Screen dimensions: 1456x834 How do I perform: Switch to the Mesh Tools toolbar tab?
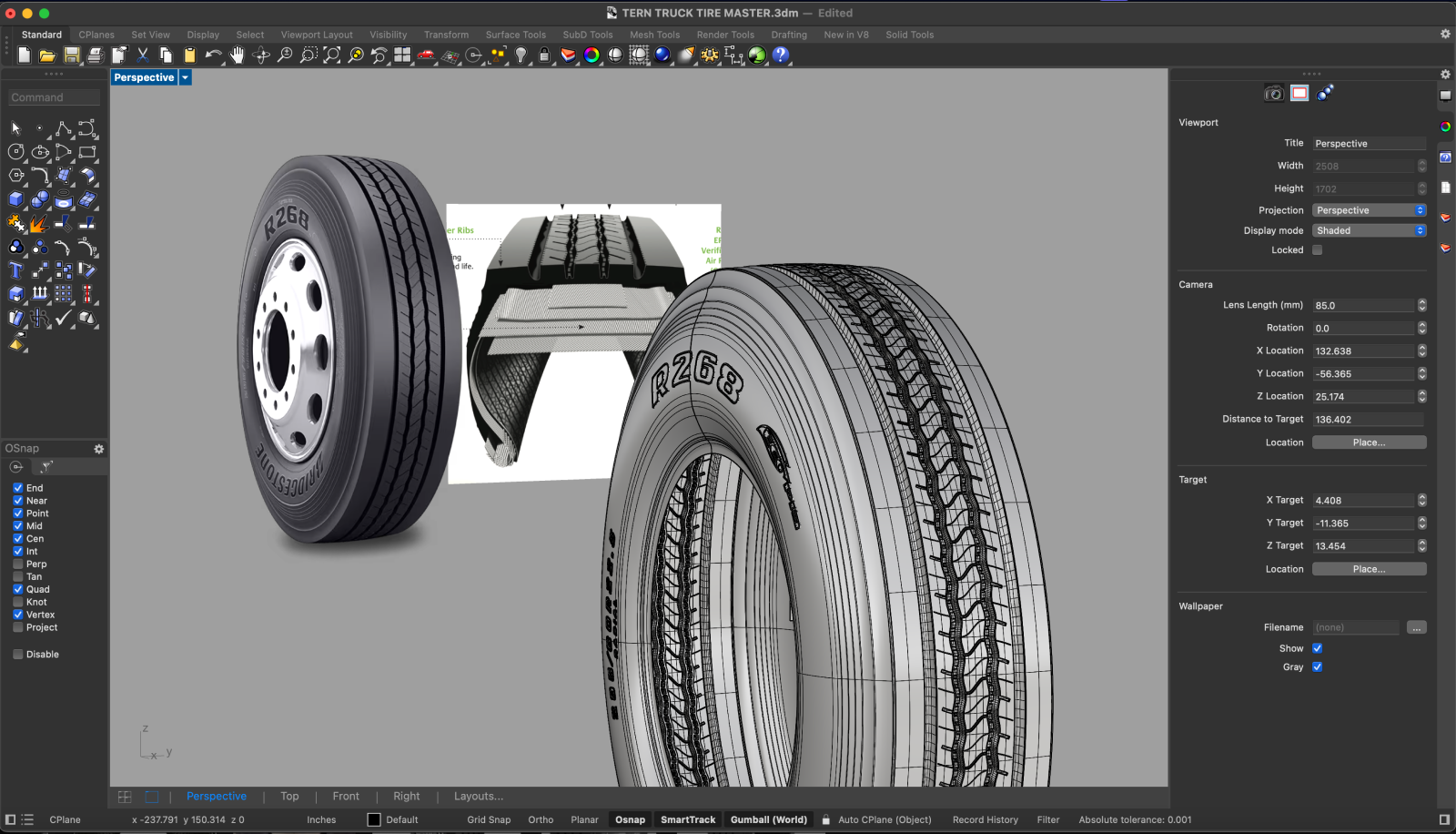pyautogui.click(x=654, y=35)
